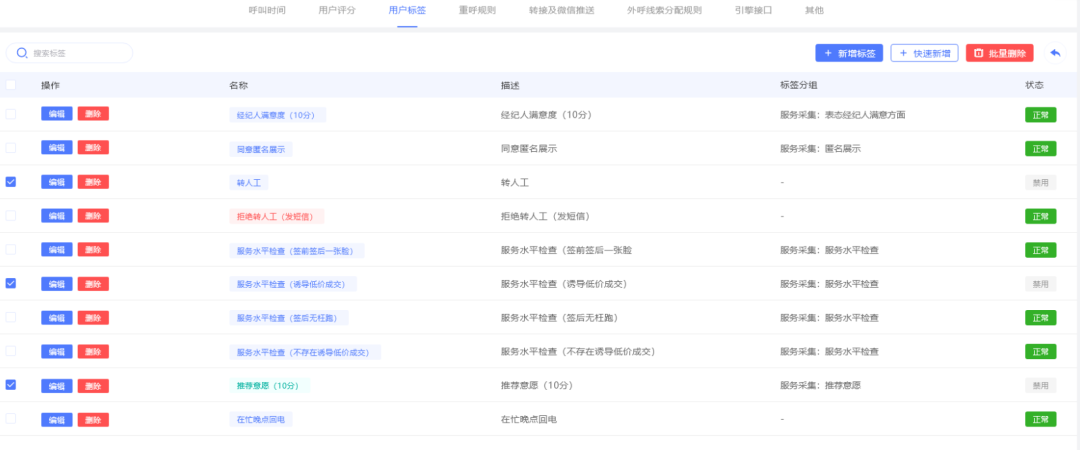Uncheck the box for the 推荐意愿（10分） row
Screen dimensions: 1080x450
[x=11, y=385]
